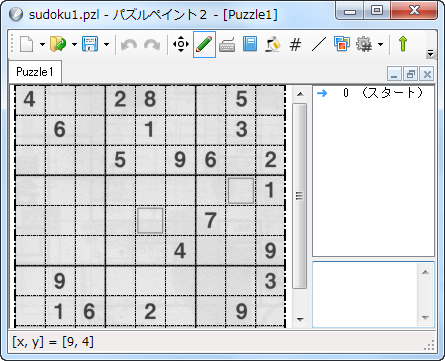Click the puzzle vertical scrollbar up arrow
Image resolution: width=445 pixels, height=361 pixels.
[300, 94]
